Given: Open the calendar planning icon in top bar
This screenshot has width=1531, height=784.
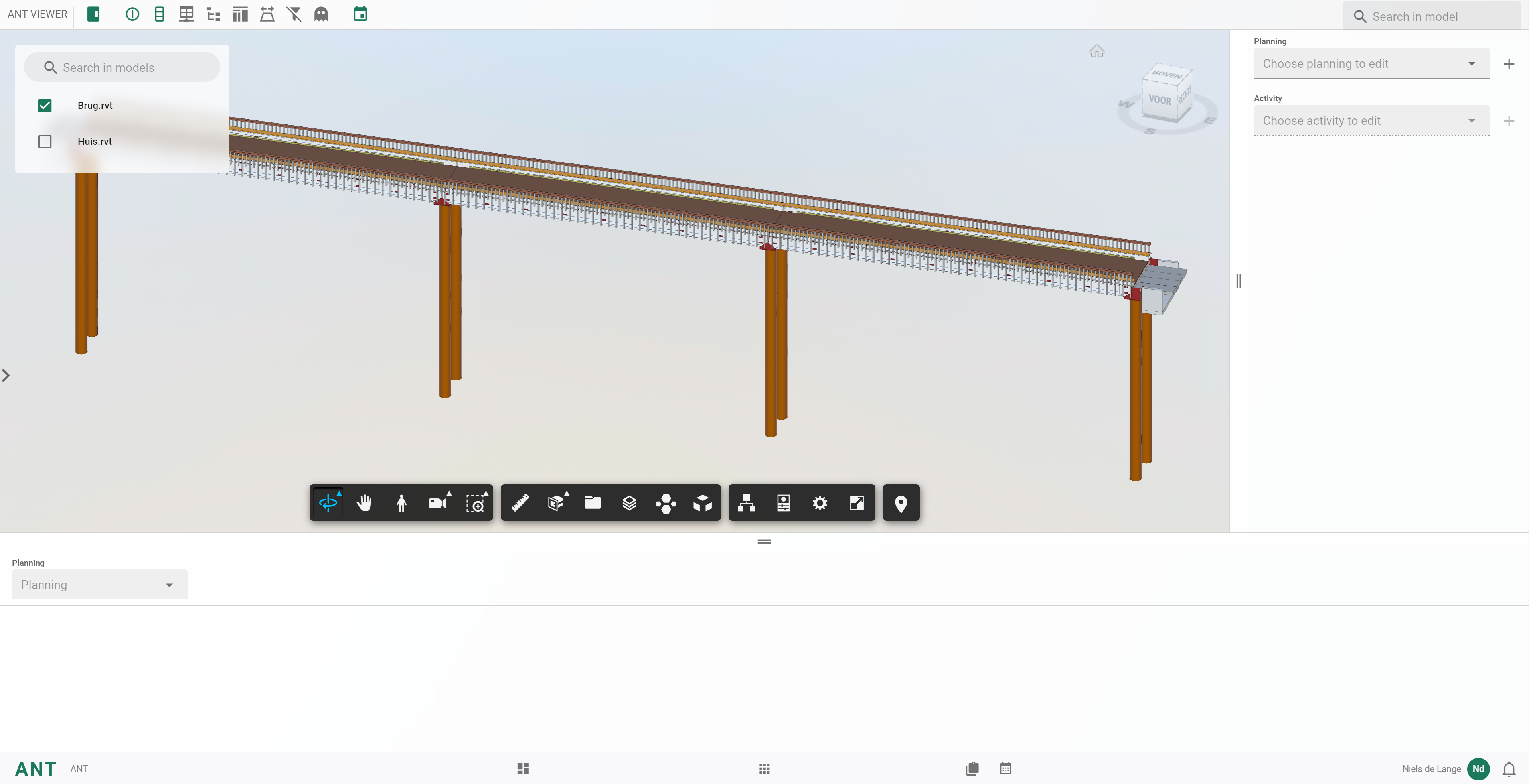Looking at the screenshot, I should click(360, 14).
